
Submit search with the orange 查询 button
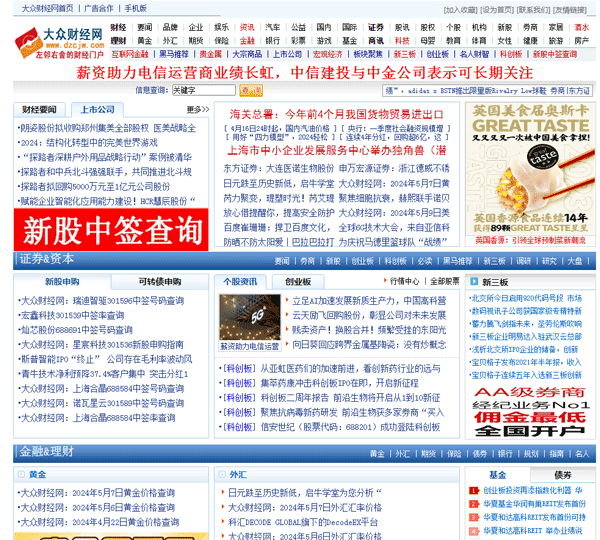pyautogui.click(x=251, y=90)
